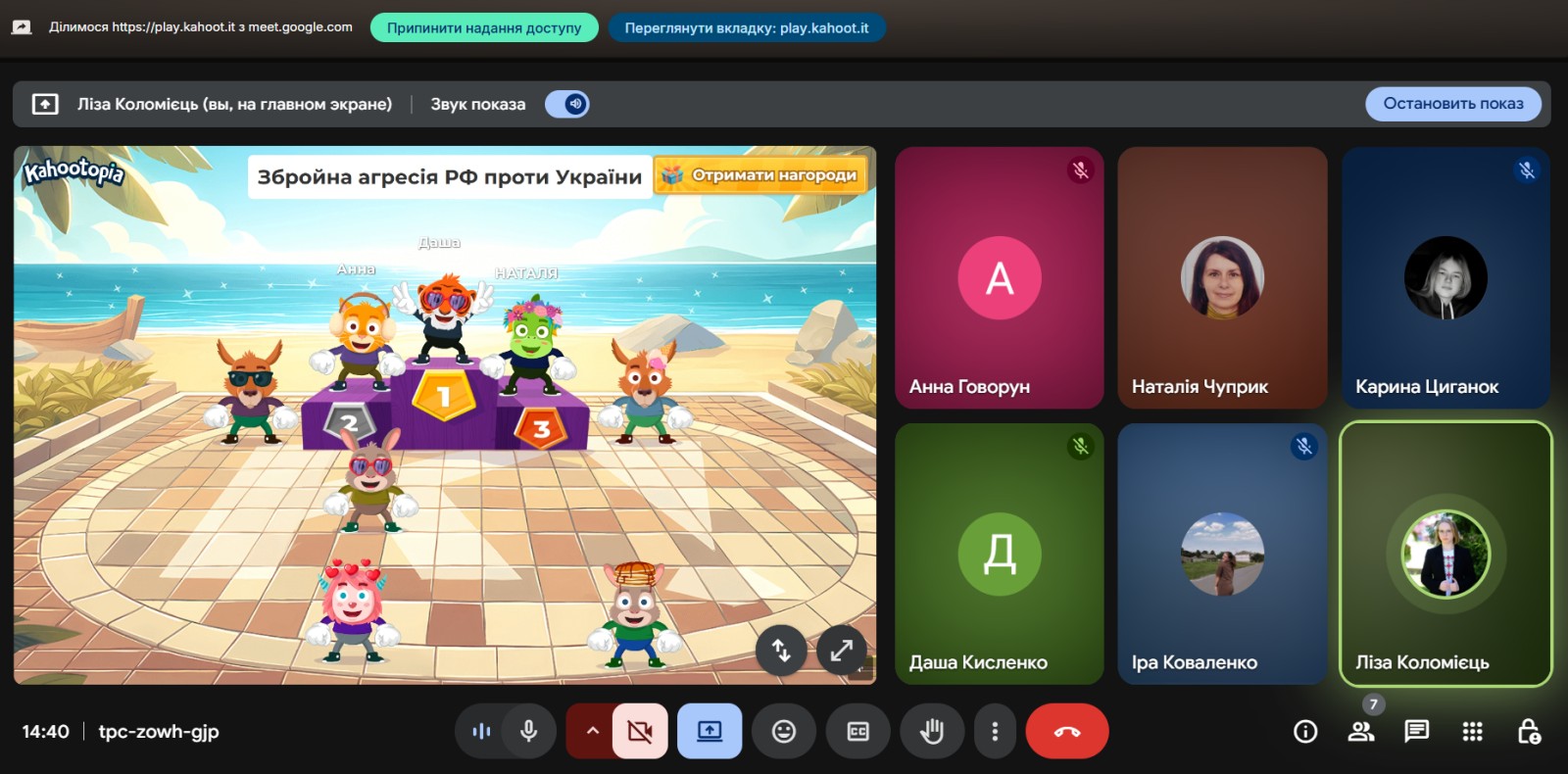Show the participants people panel

point(1360,731)
